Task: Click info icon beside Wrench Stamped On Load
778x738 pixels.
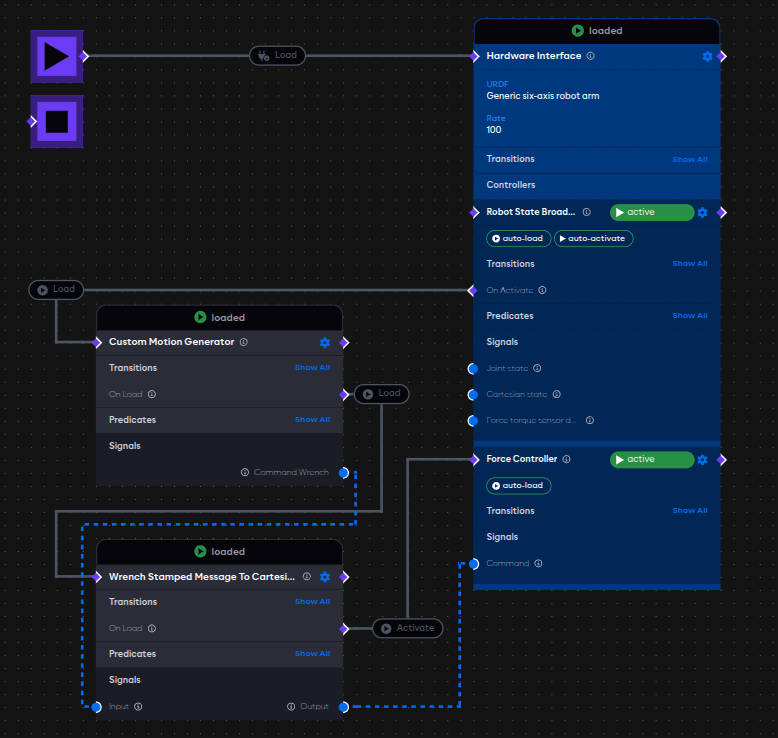Action: coord(152,628)
